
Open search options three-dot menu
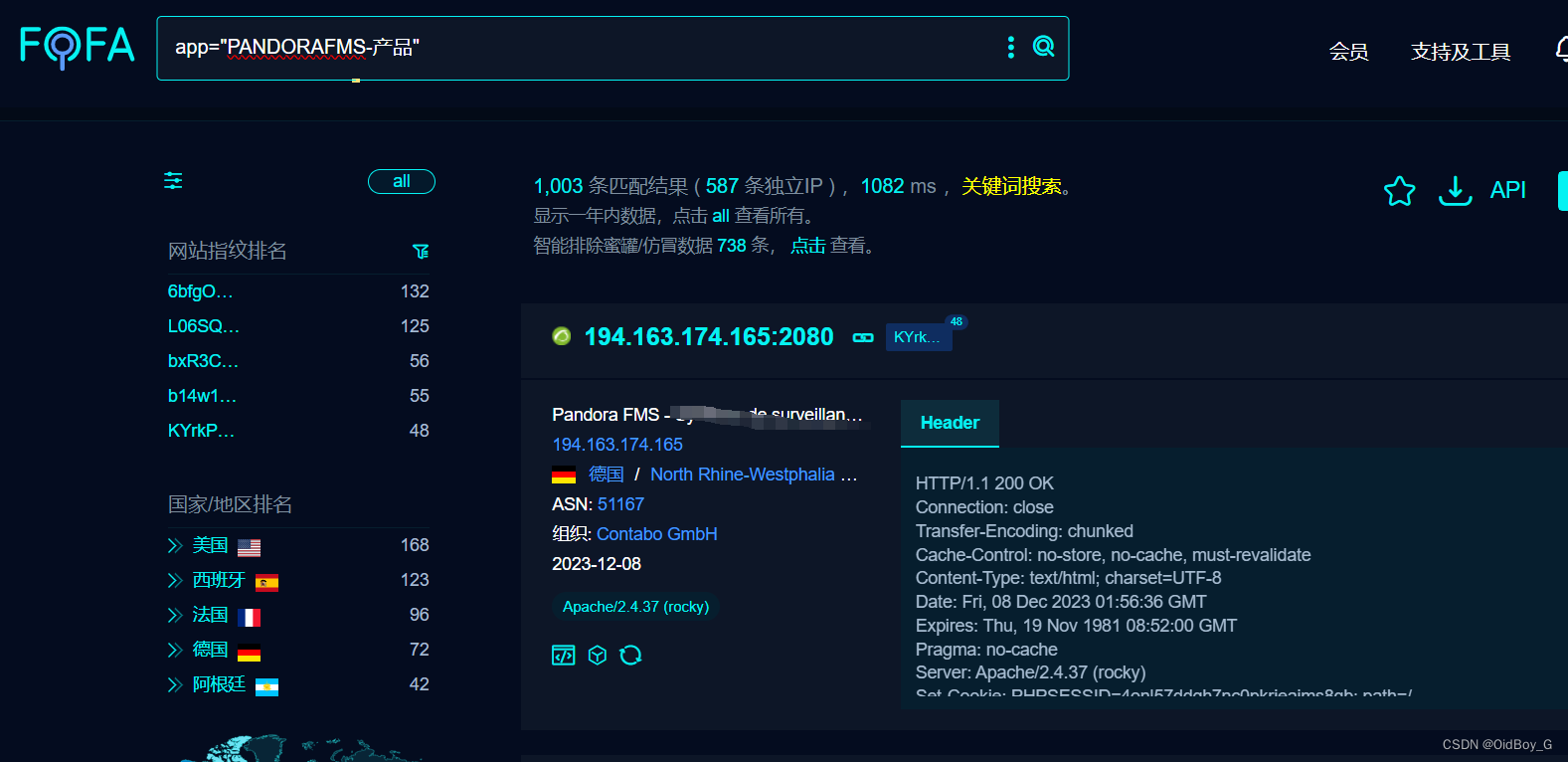pos(1010,47)
